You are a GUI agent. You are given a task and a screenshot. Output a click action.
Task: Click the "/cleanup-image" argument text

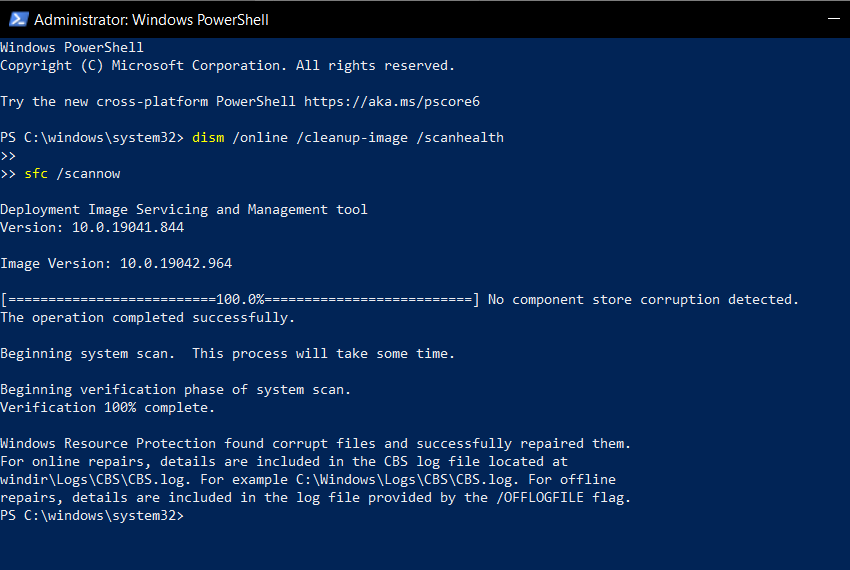click(352, 138)
